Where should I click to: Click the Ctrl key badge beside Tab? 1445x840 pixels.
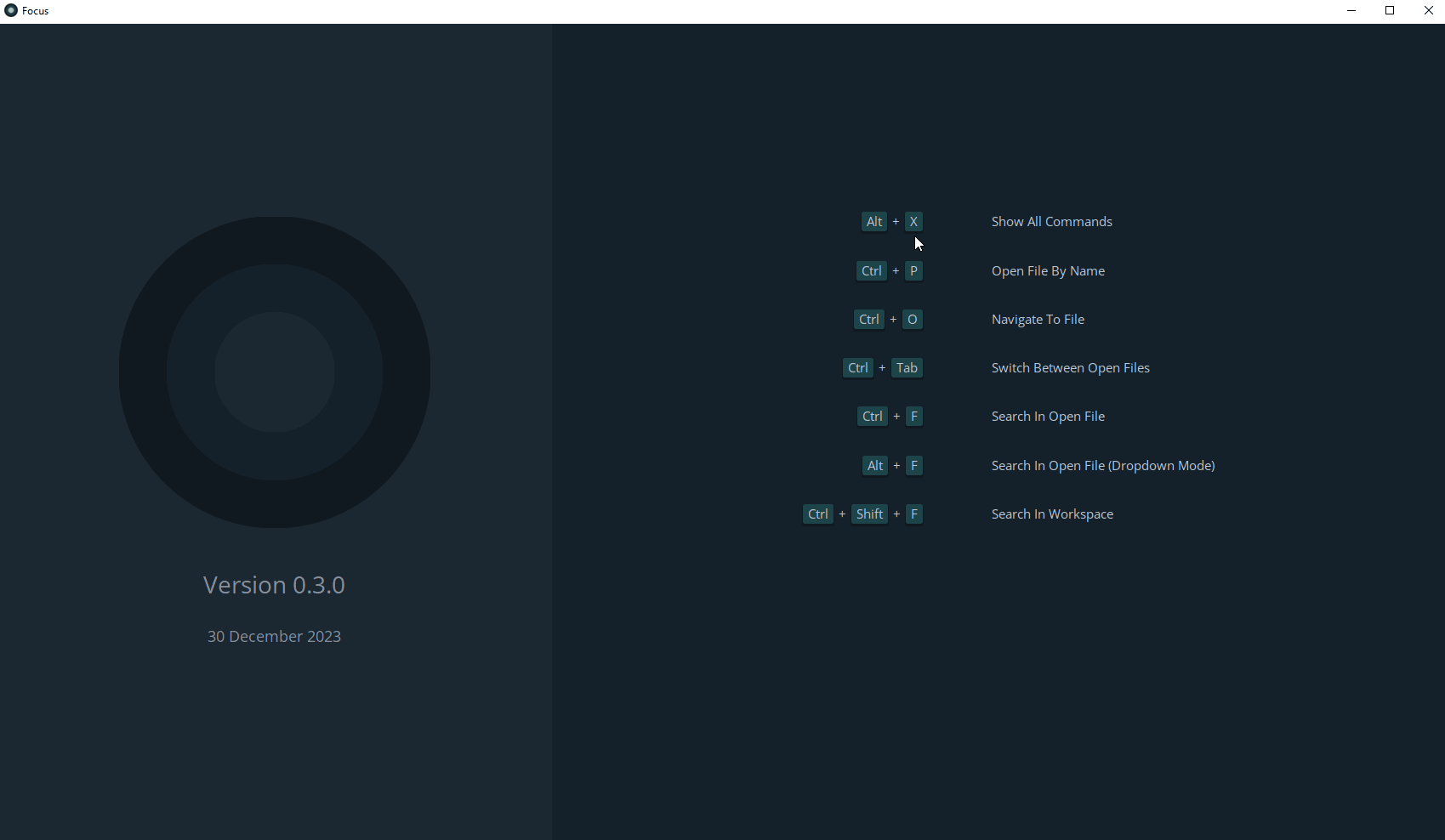point(857,368)
